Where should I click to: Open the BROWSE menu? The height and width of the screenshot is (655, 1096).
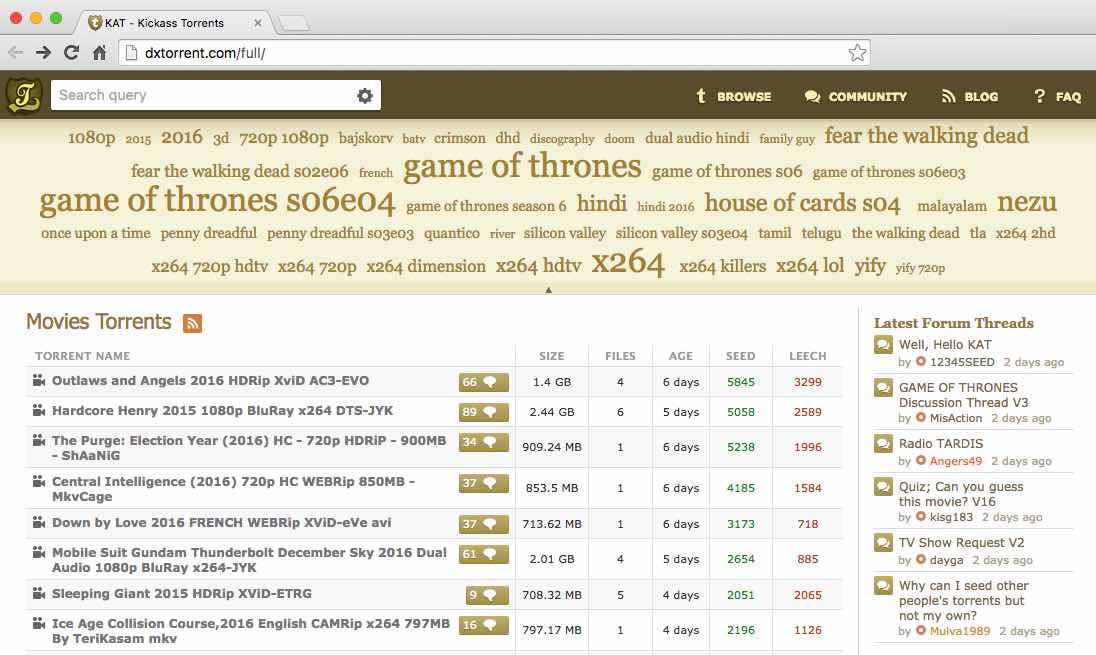click(x=733, y=96)
